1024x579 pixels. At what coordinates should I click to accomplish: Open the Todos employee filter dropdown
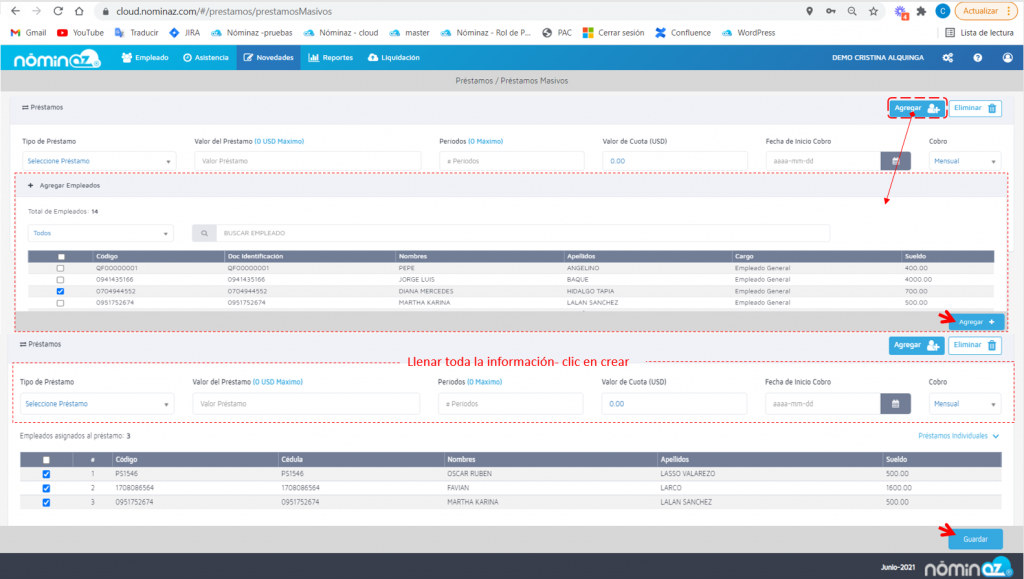click(101, 233)
